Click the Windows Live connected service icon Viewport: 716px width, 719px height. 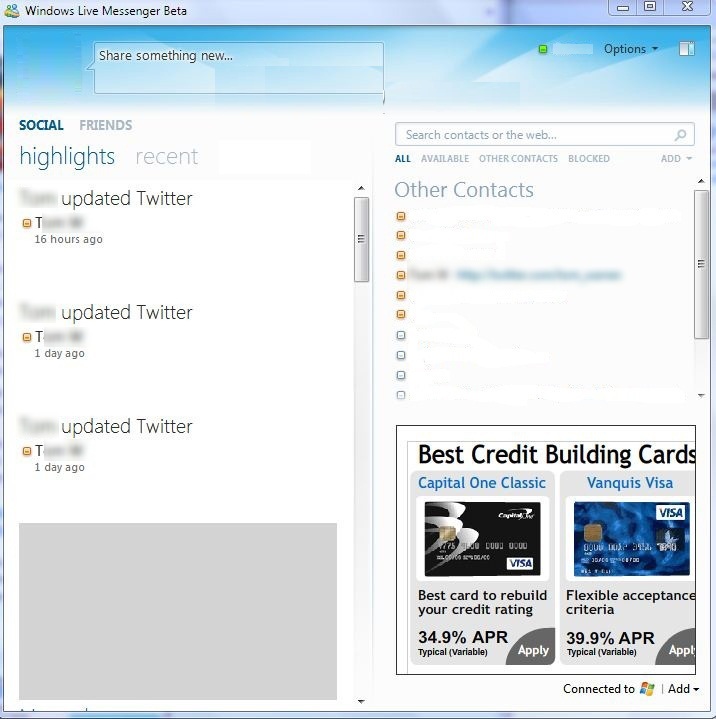point(647,689)
